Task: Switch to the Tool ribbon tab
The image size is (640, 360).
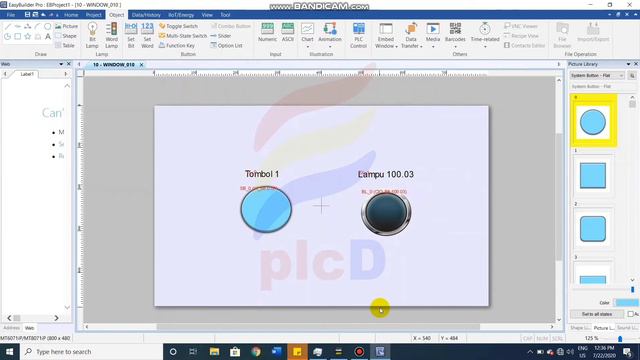Action: point(225,15)
